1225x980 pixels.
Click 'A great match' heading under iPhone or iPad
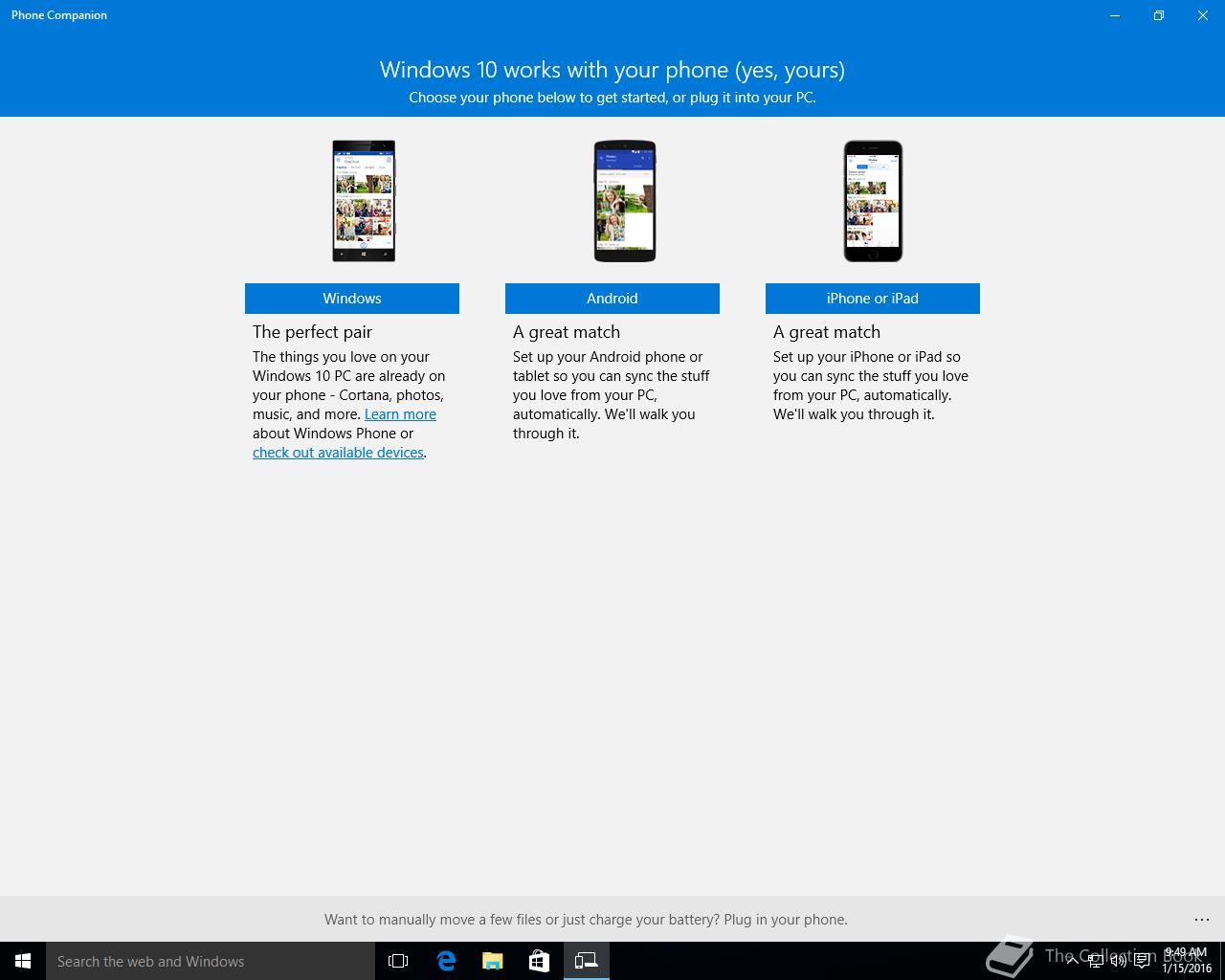pos(827,332)
